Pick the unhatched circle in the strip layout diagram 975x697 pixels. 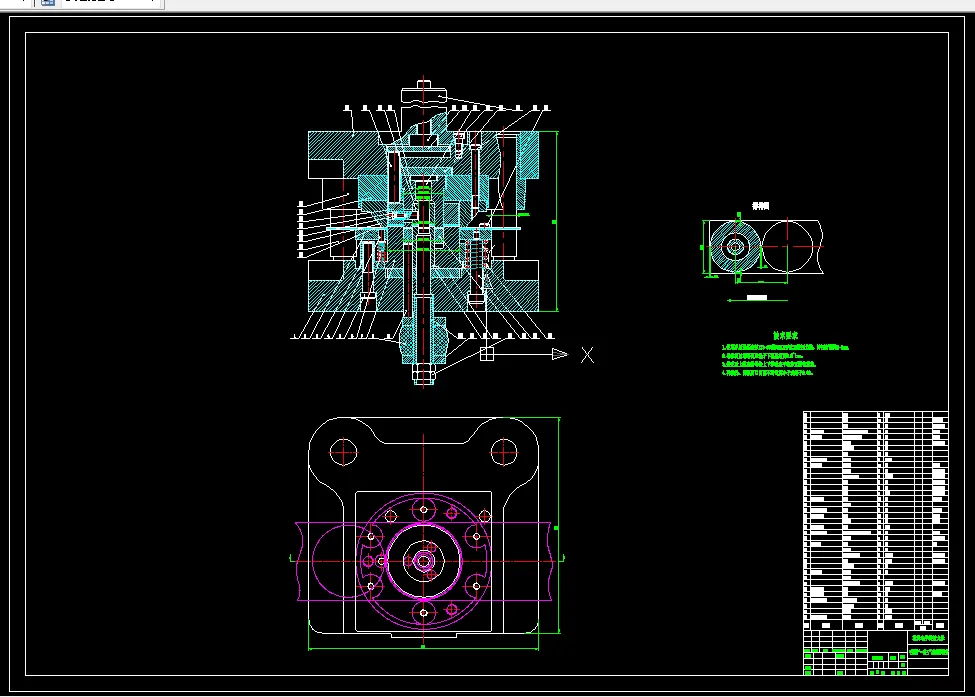tap(788, 247)
